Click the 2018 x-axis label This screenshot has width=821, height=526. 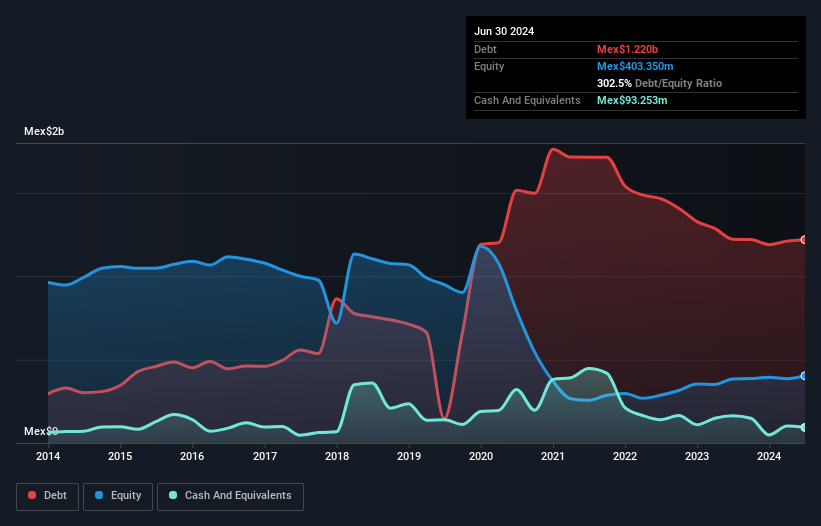coord(337,456)
